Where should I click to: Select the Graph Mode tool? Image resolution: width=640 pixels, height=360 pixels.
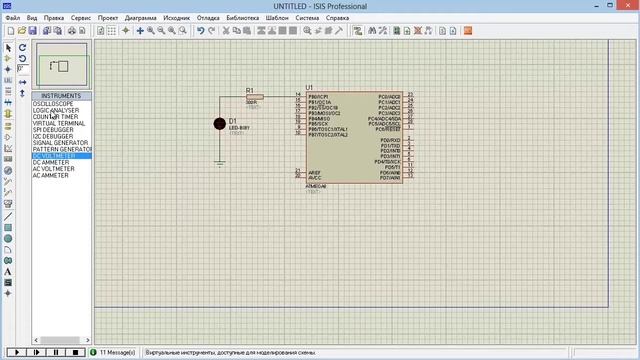point(8,148)
